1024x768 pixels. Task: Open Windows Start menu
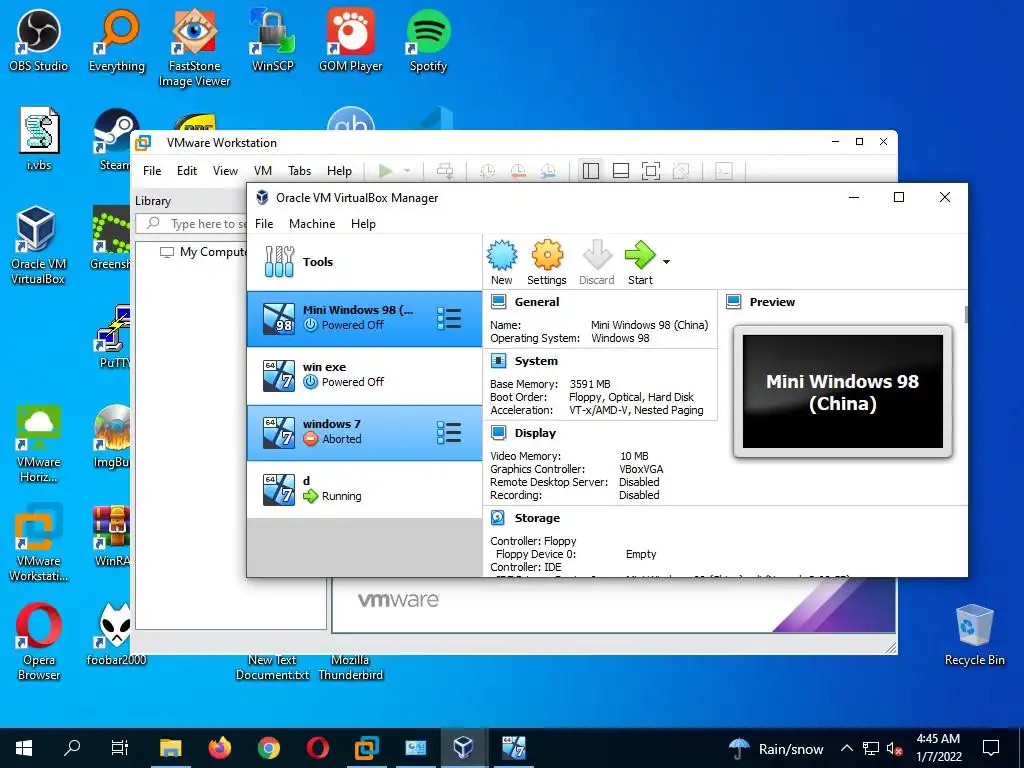tap(24, 748)
